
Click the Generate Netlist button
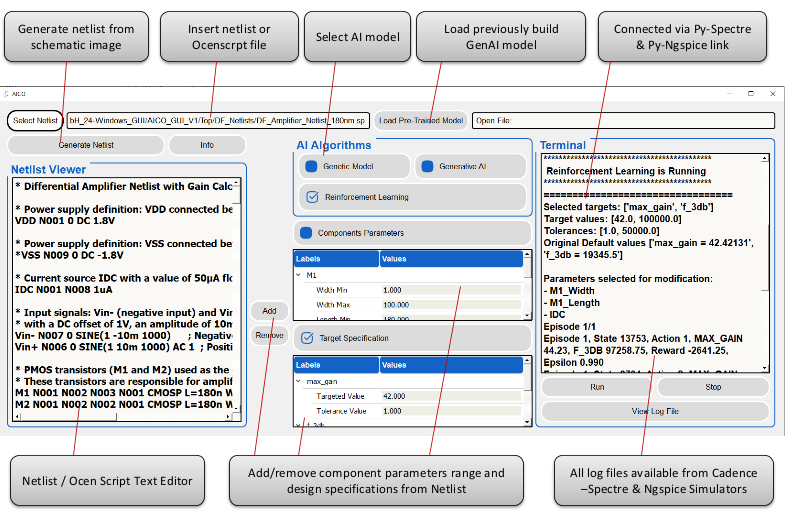[86, 145]
